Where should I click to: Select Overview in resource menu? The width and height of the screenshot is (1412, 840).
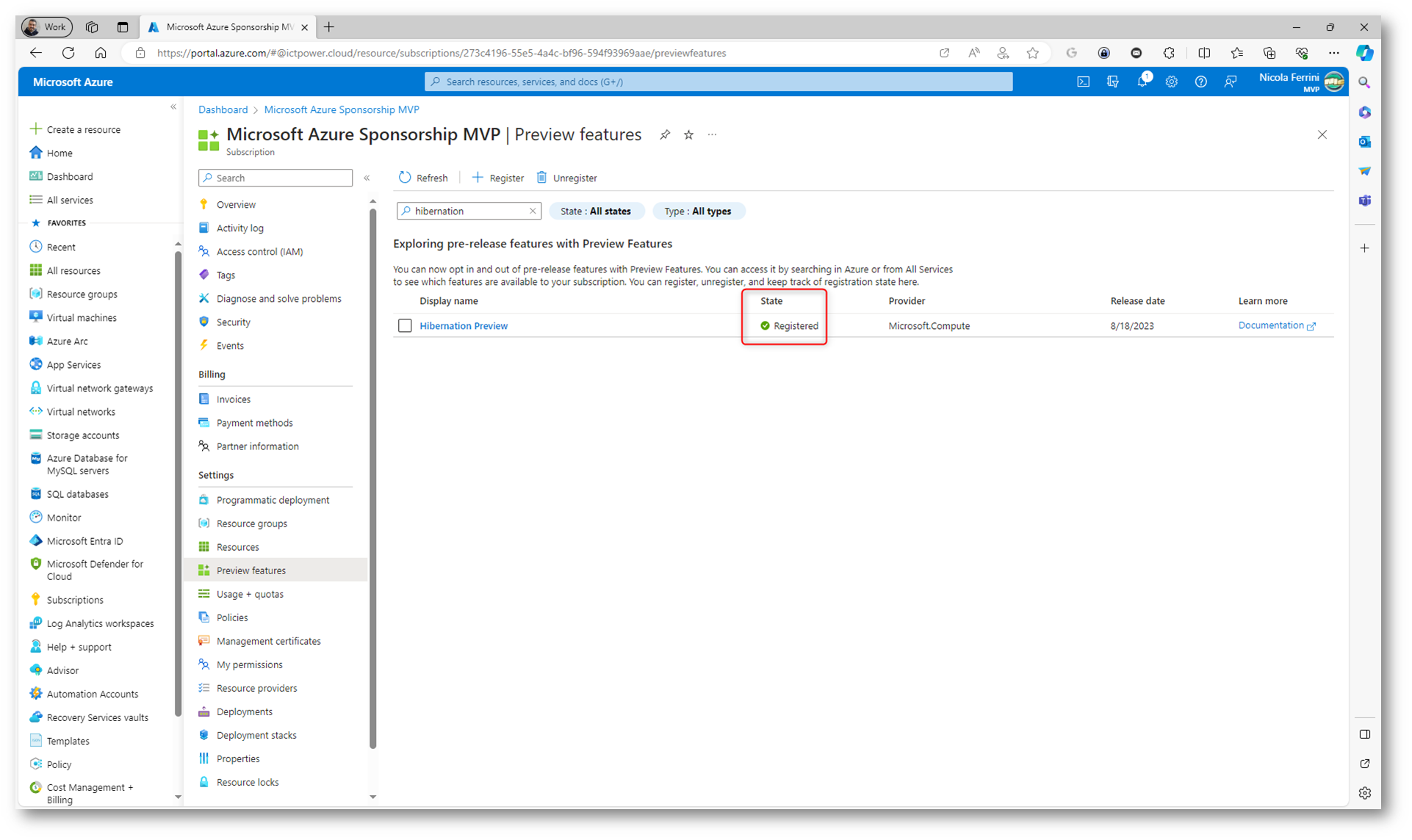tap(236, 205)
